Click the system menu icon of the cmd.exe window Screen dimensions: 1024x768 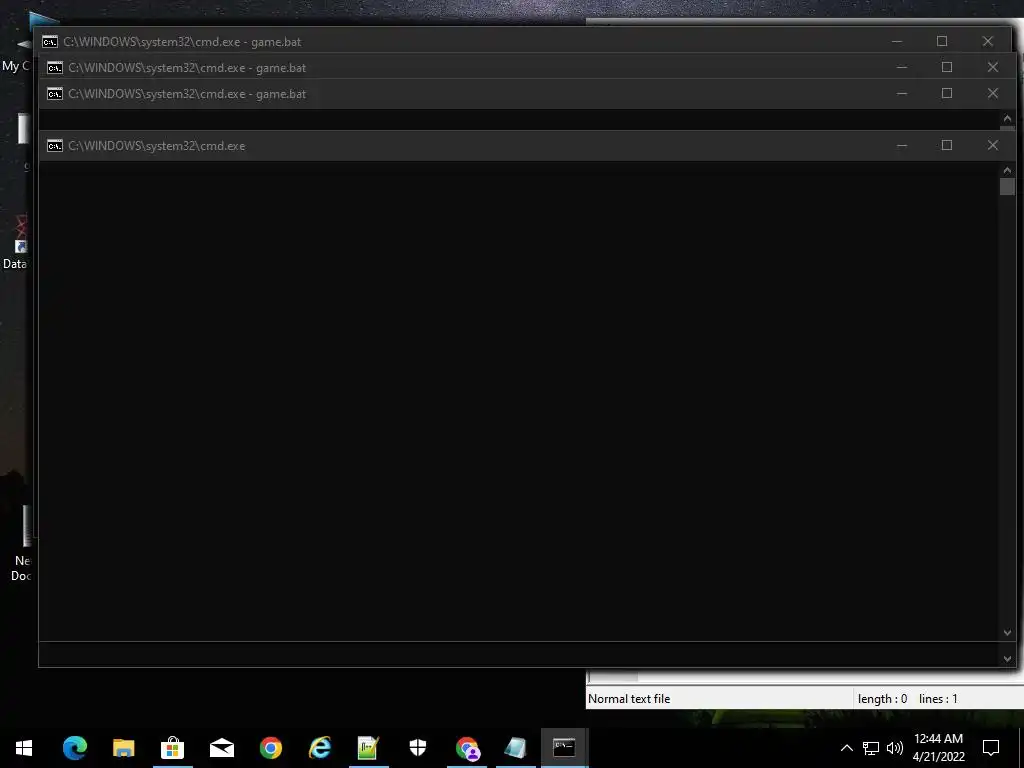pyautogui.click(x=55, y=146)
